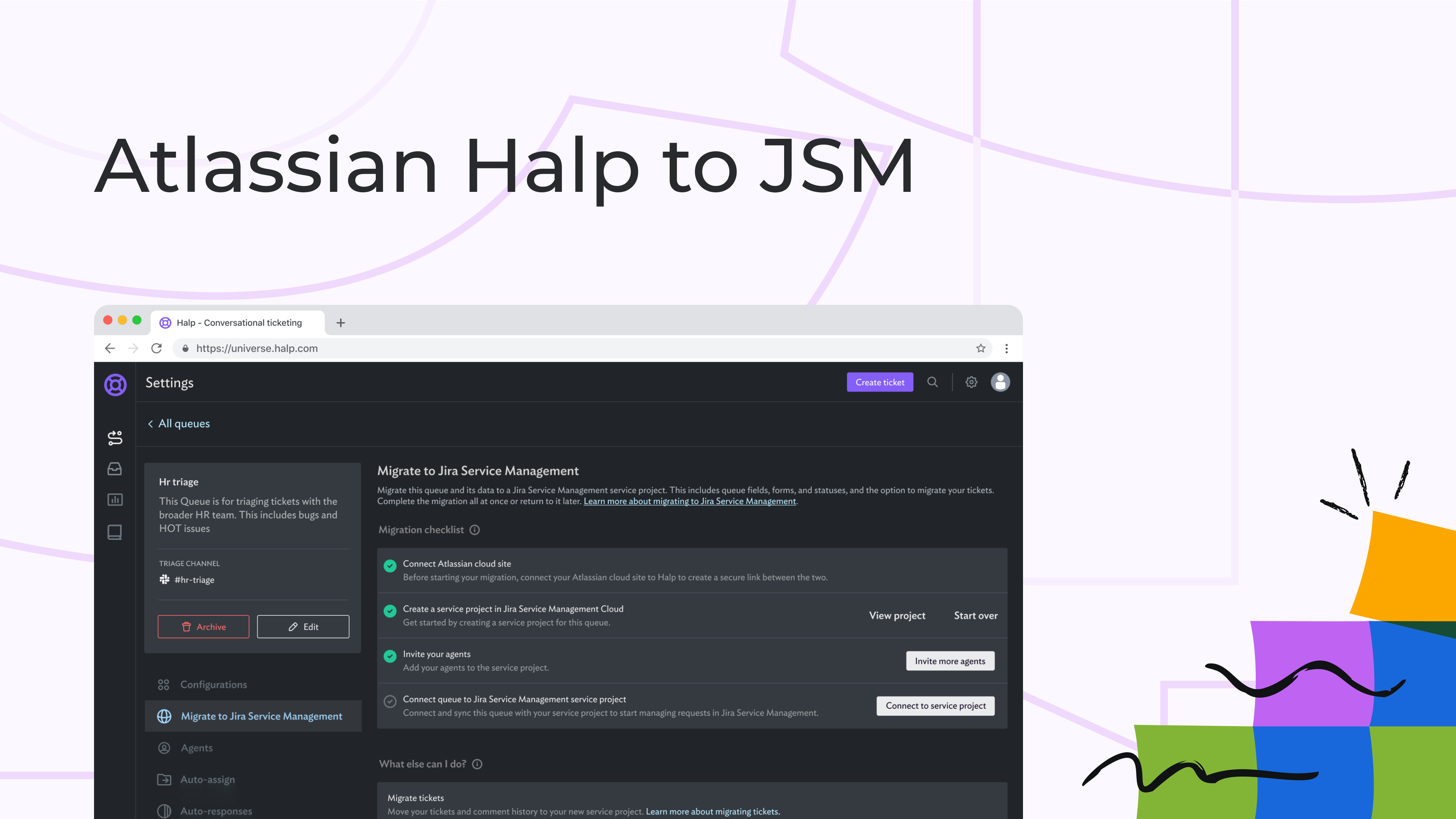Open the user avatar profile icon
Viewport: 1456px width, 819px height.
1000,382
